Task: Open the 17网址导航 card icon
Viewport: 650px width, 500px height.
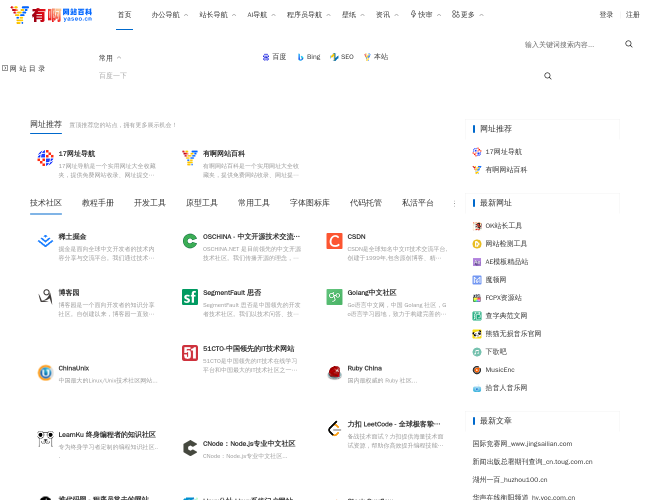Action: click(x=45, y=158)
